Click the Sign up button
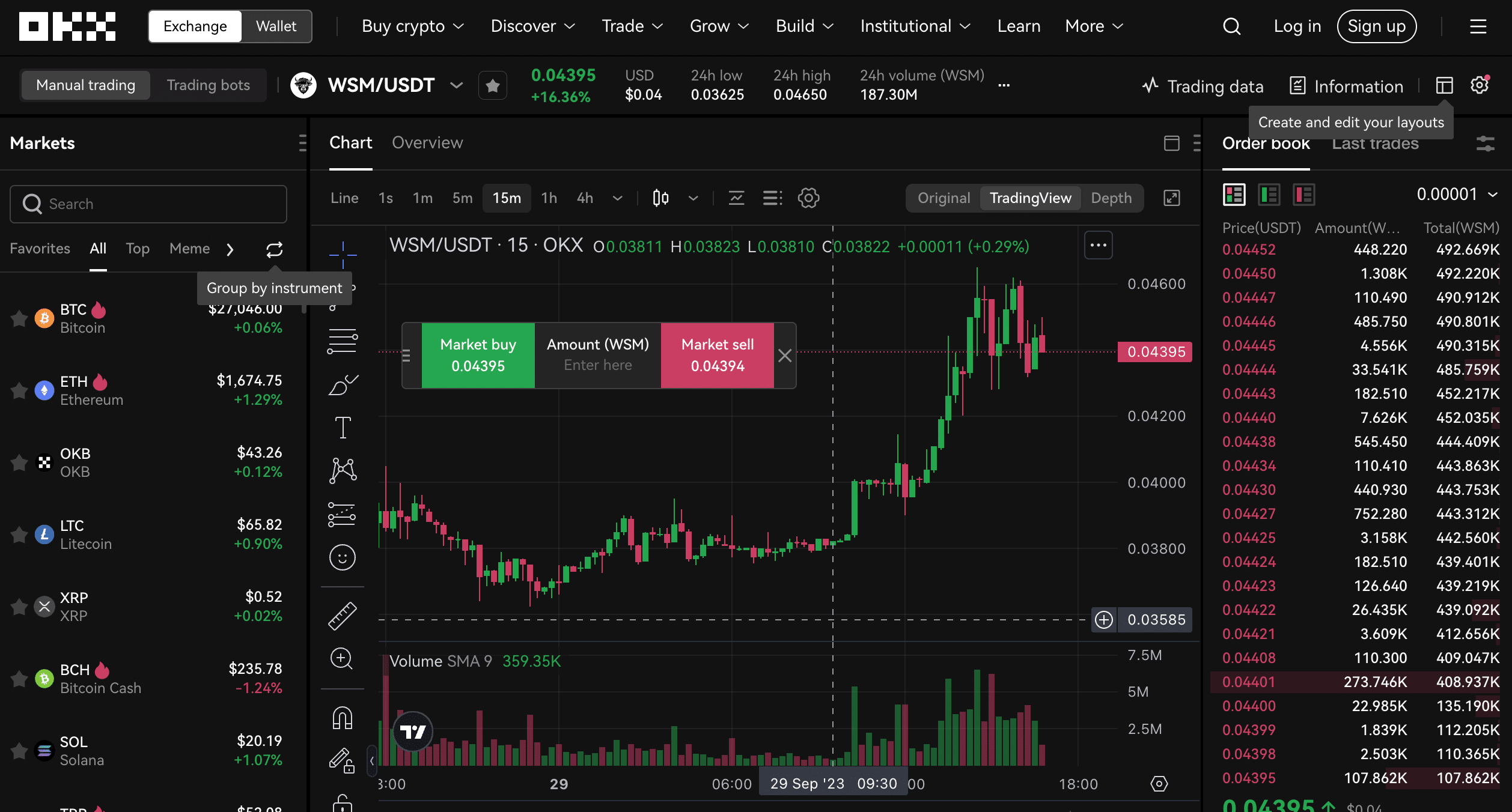This screenshot has height=812, width=1512. pos(1376,26)
